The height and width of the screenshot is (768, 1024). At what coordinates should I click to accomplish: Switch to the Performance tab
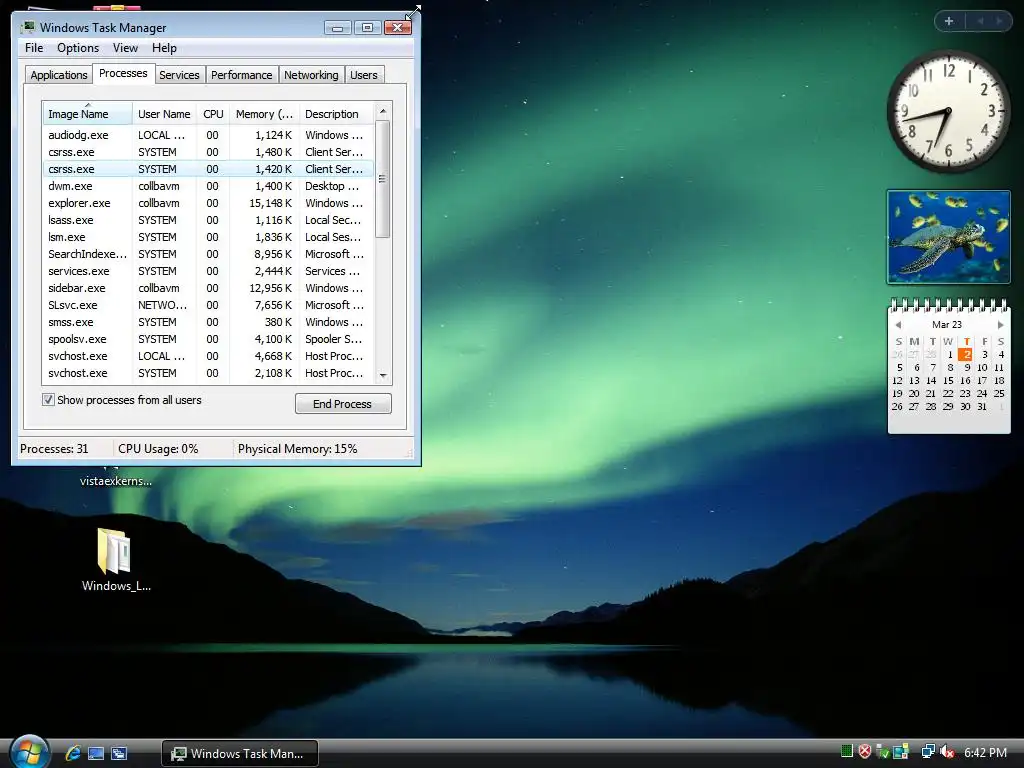click(x=242, y=75)
